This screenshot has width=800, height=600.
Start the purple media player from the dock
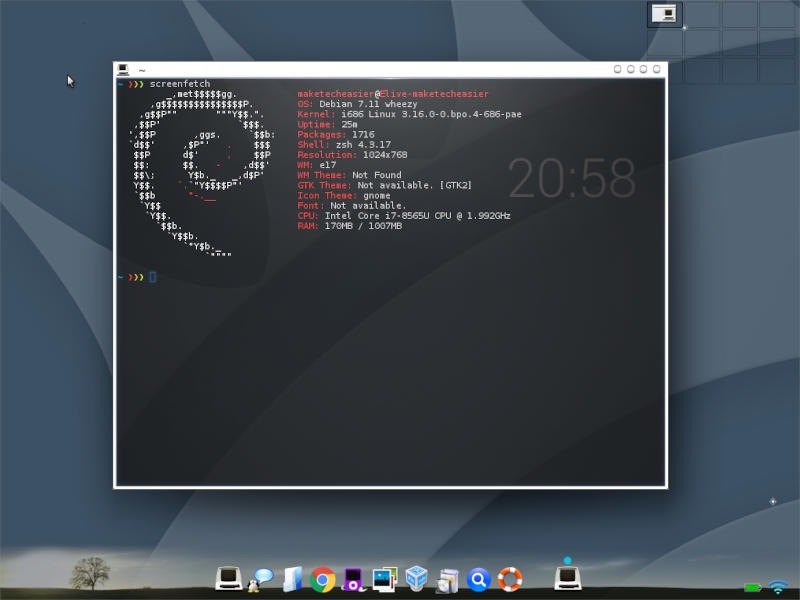tap(351, 578)
